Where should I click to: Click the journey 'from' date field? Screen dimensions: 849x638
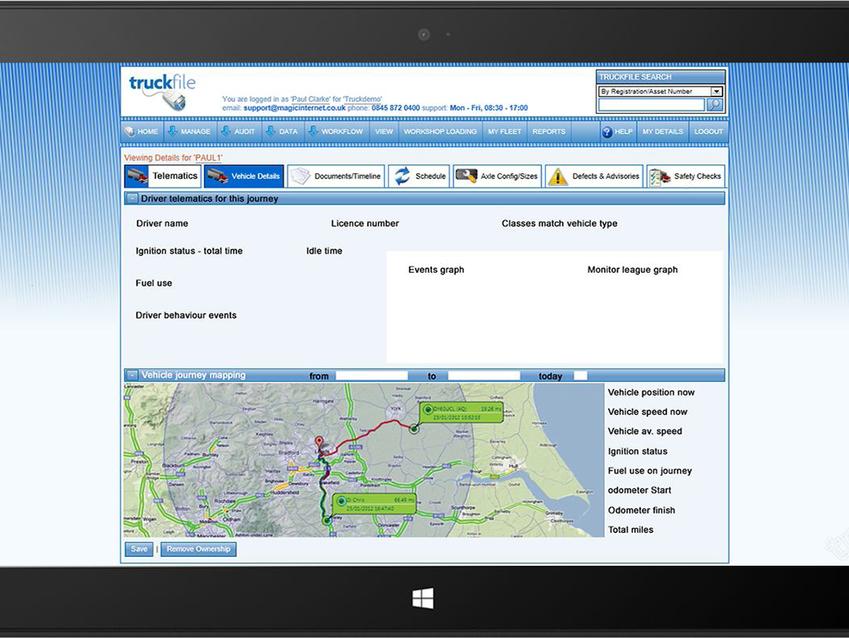371,376
